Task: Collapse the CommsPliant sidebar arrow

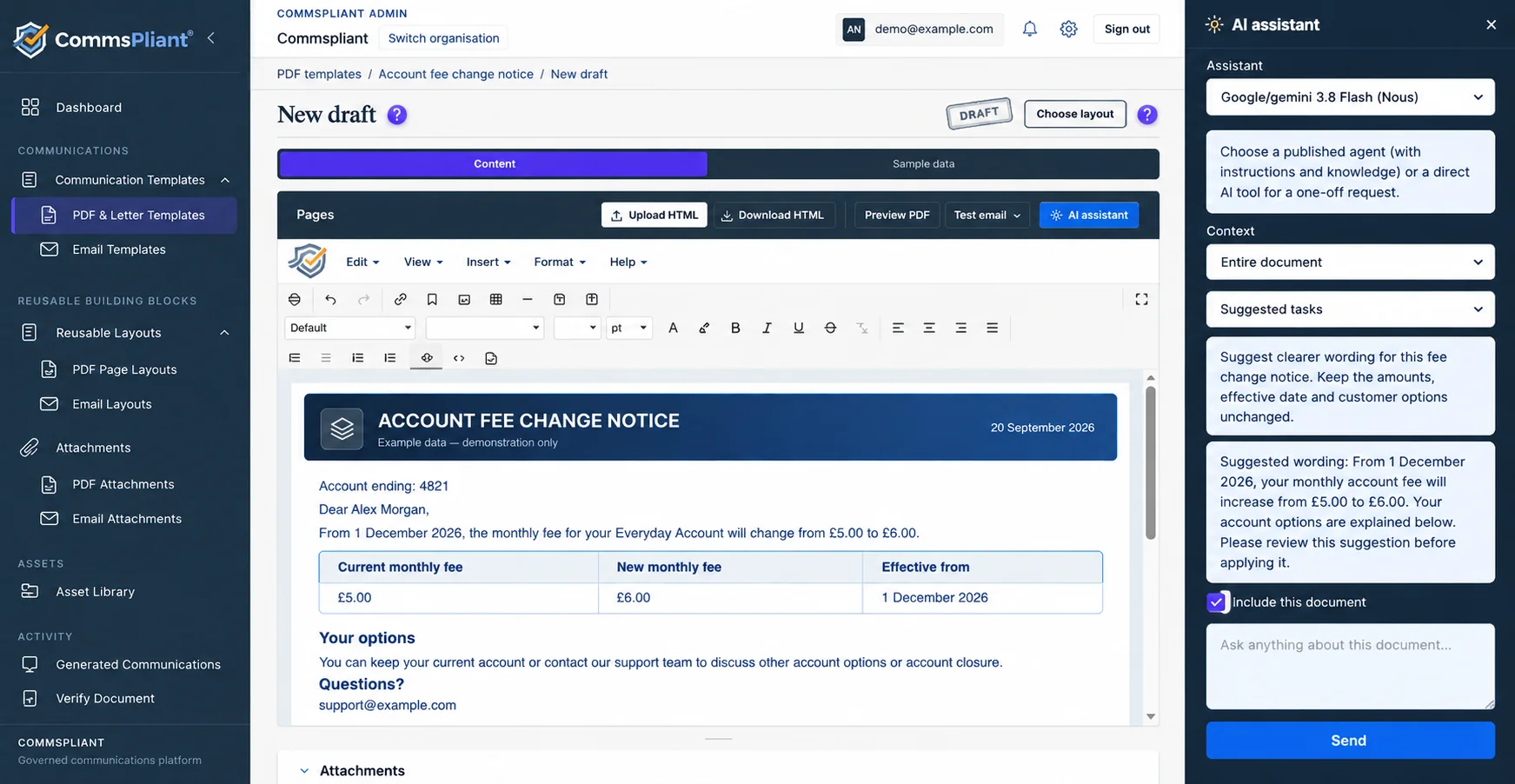Action: [211, 38]
